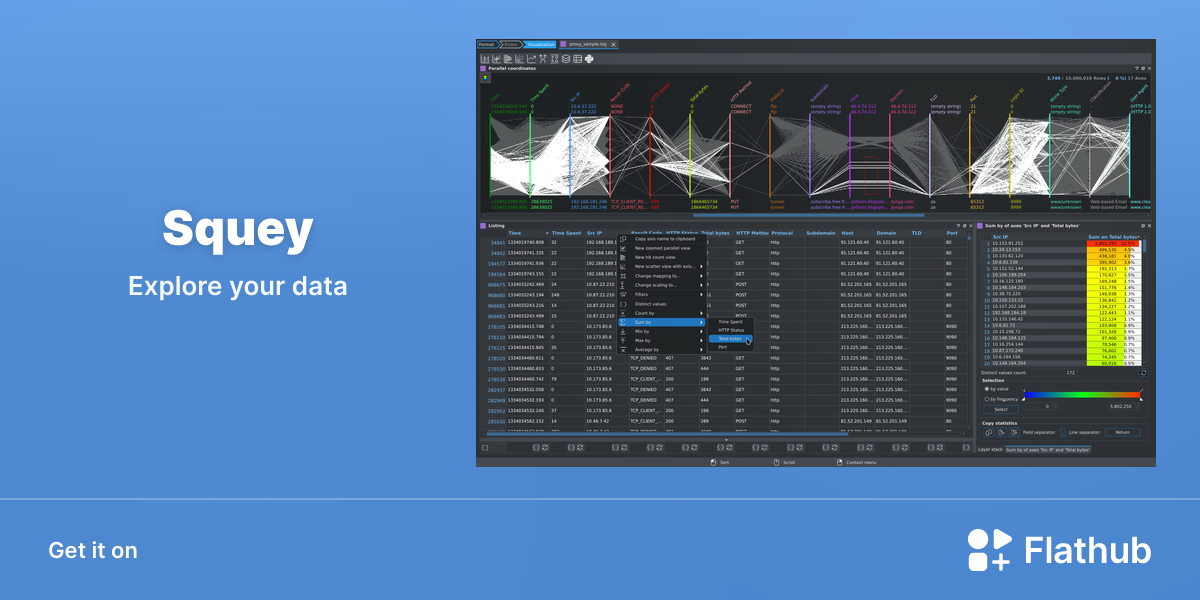
Task: Click the Return line separator button
Action: pyautogui.click(x=1123, y=432)
